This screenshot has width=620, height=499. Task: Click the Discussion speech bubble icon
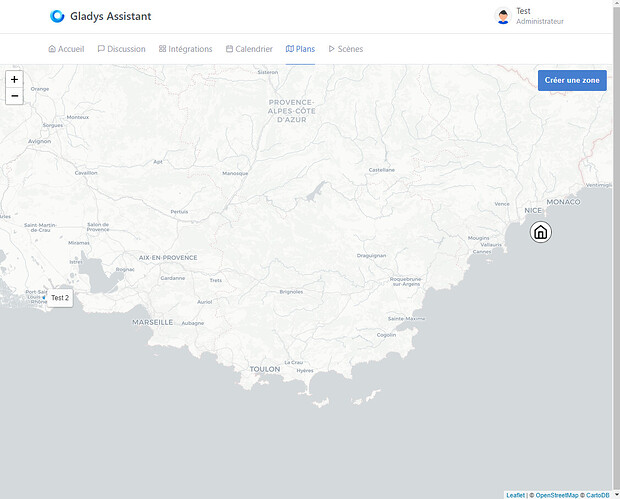[101, 49]
